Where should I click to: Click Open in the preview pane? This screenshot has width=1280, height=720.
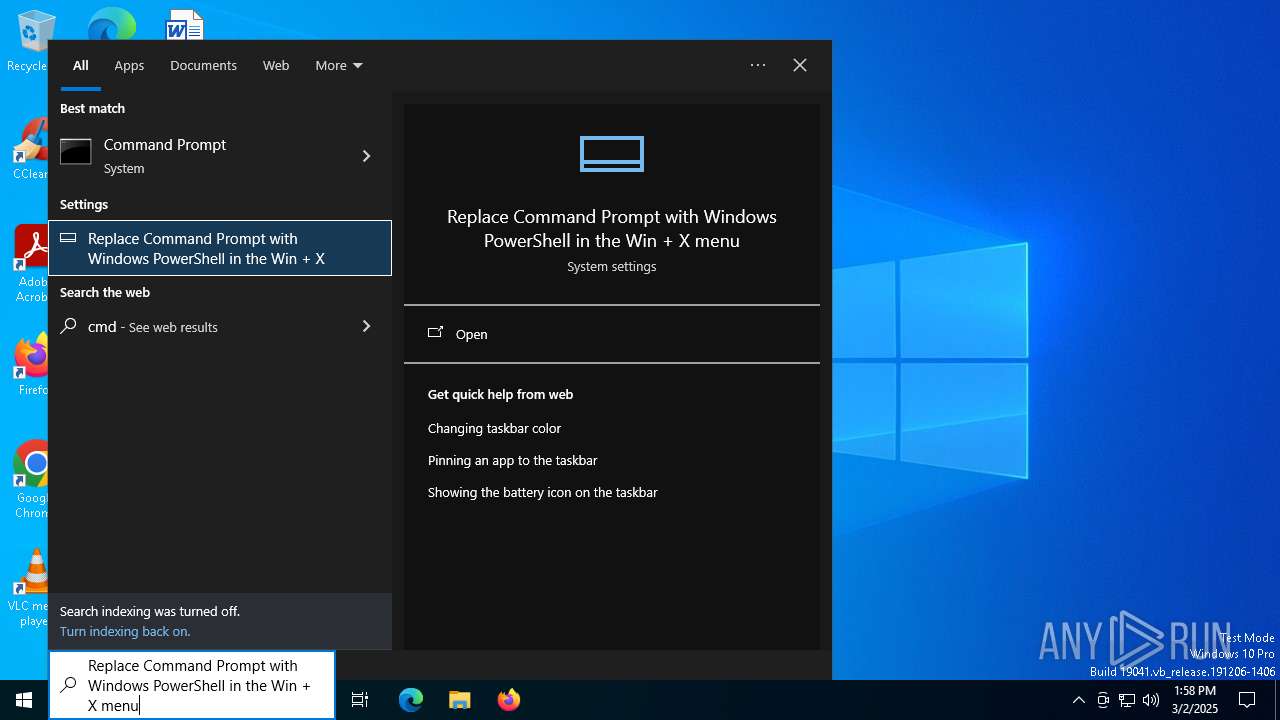coord(612,334)
